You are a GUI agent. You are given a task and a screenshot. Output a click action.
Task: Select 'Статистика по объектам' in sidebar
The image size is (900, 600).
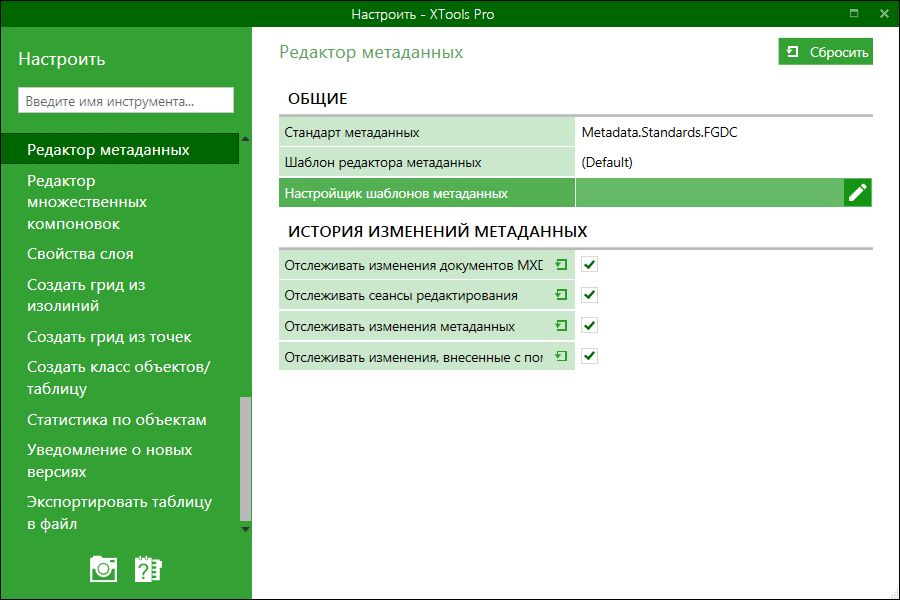pyautogui.click(x=120, y=420)
